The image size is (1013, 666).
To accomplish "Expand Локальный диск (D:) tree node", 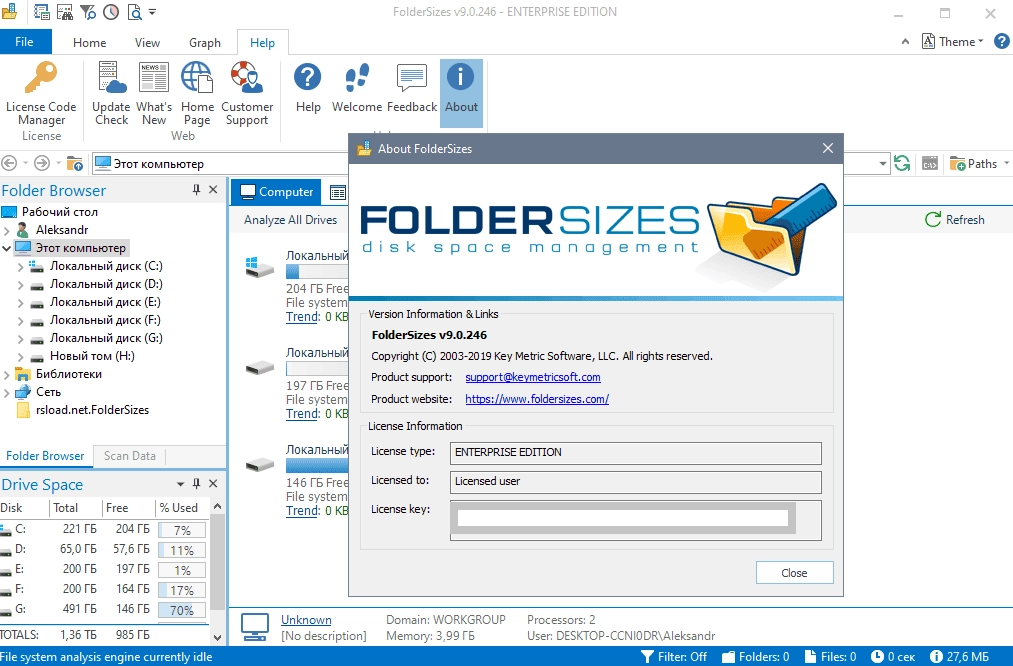I will pos(20,284).
